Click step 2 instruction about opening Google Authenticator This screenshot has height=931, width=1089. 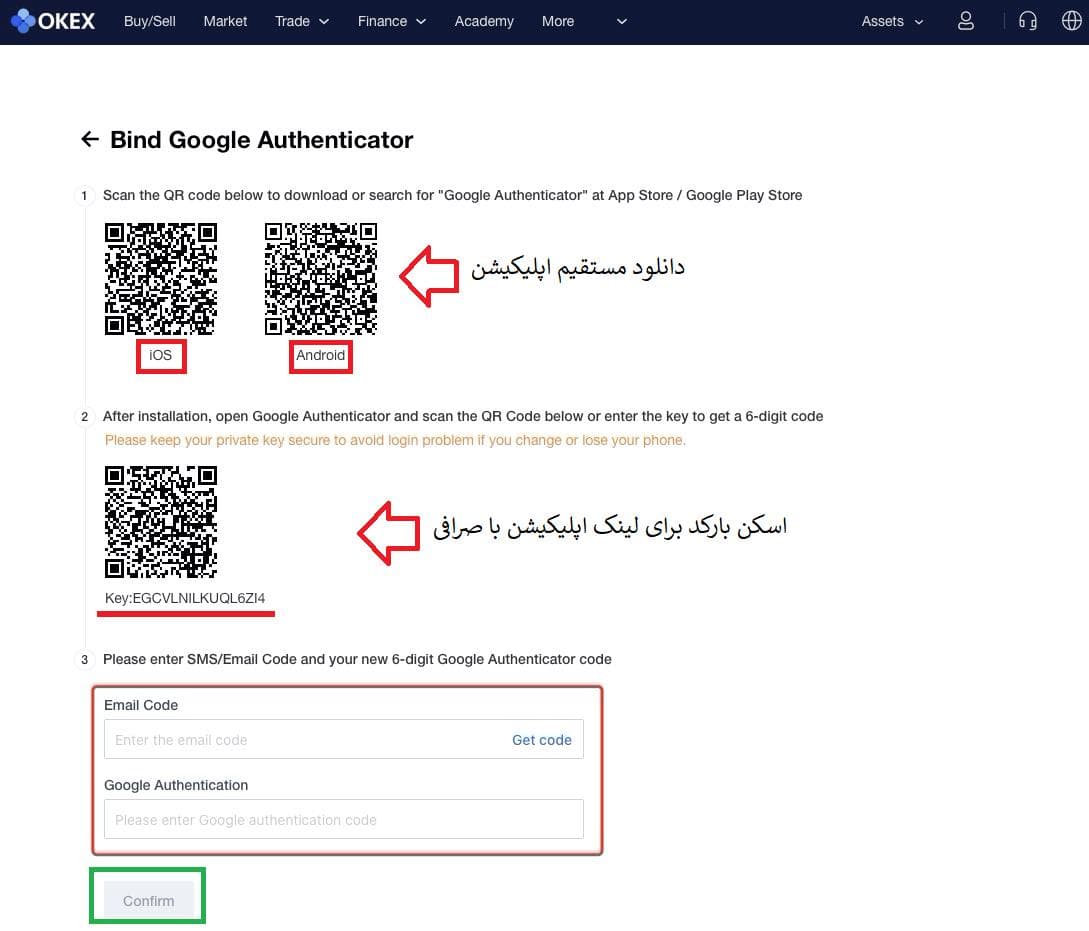point(463,416)
